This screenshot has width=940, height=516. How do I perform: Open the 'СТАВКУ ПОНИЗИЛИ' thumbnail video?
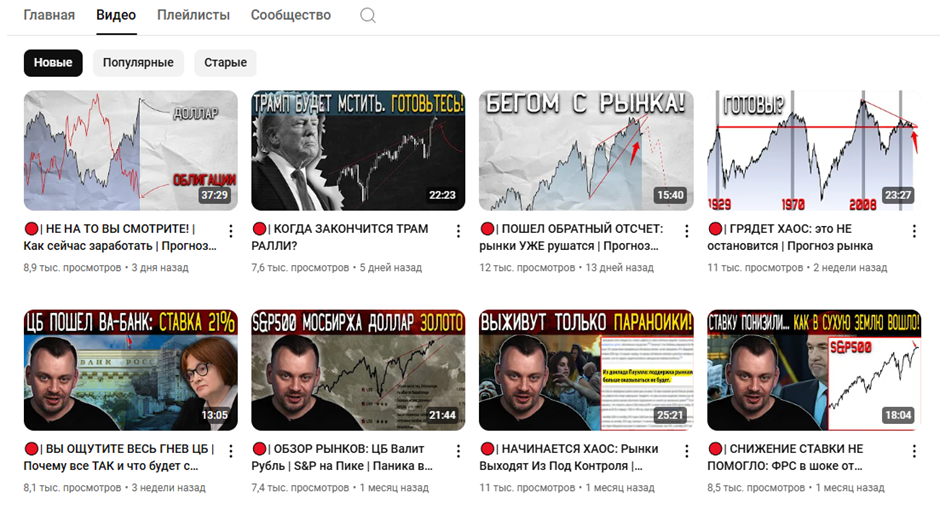814,370
